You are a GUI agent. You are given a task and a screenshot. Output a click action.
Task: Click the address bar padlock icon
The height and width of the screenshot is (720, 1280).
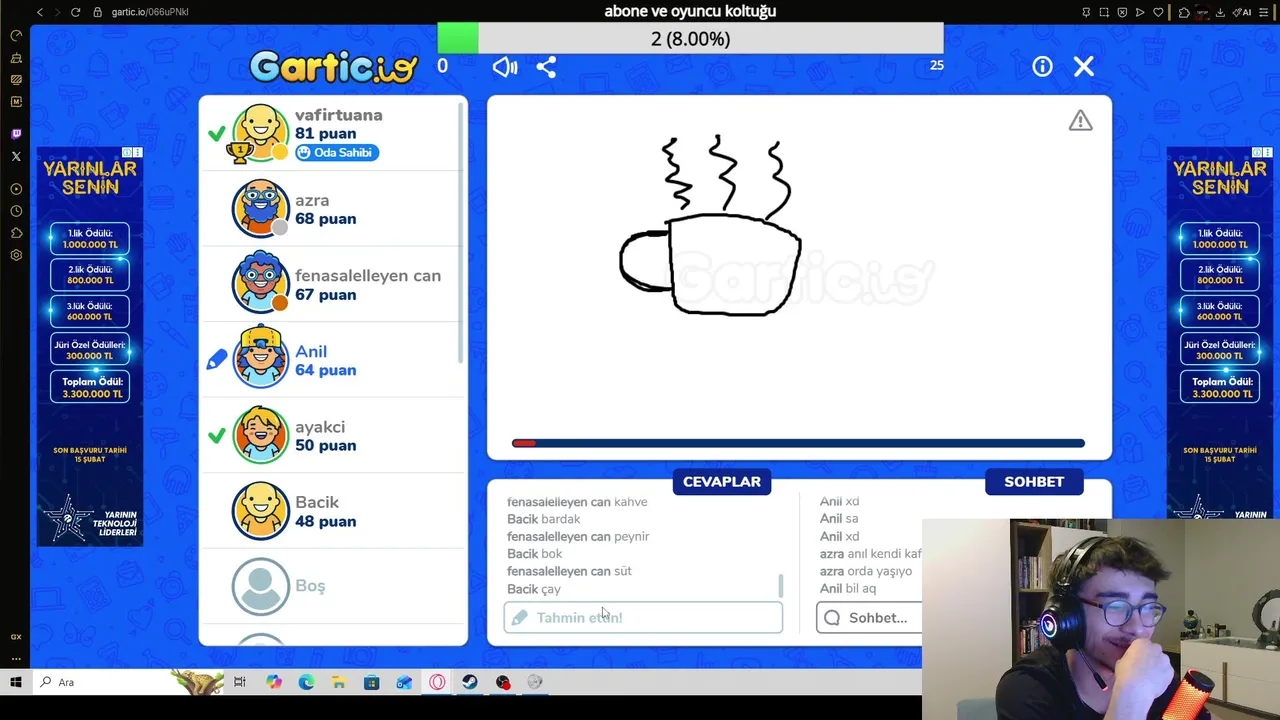tap(98, 12)
